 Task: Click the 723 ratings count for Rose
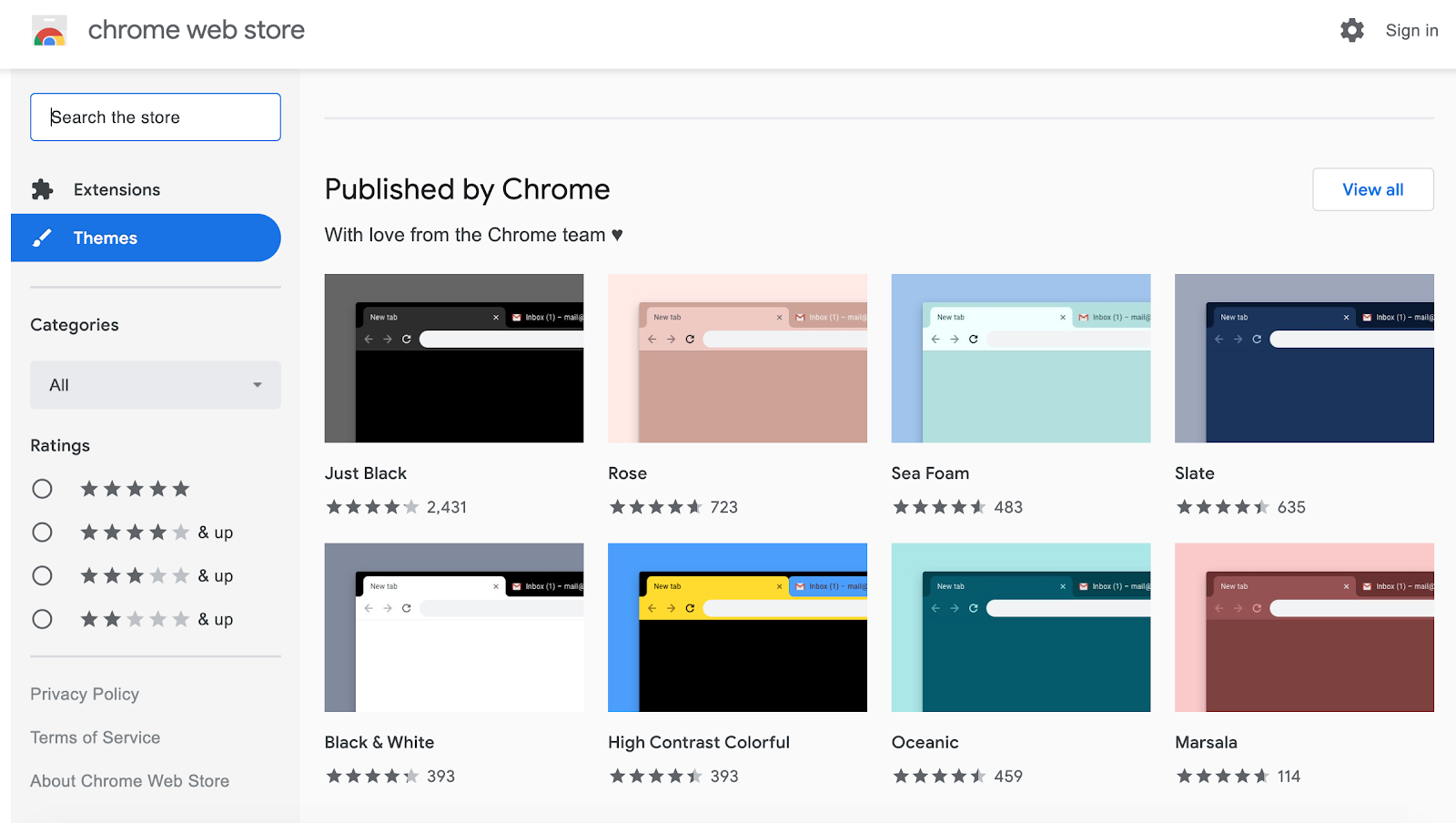tap(724, 507)
